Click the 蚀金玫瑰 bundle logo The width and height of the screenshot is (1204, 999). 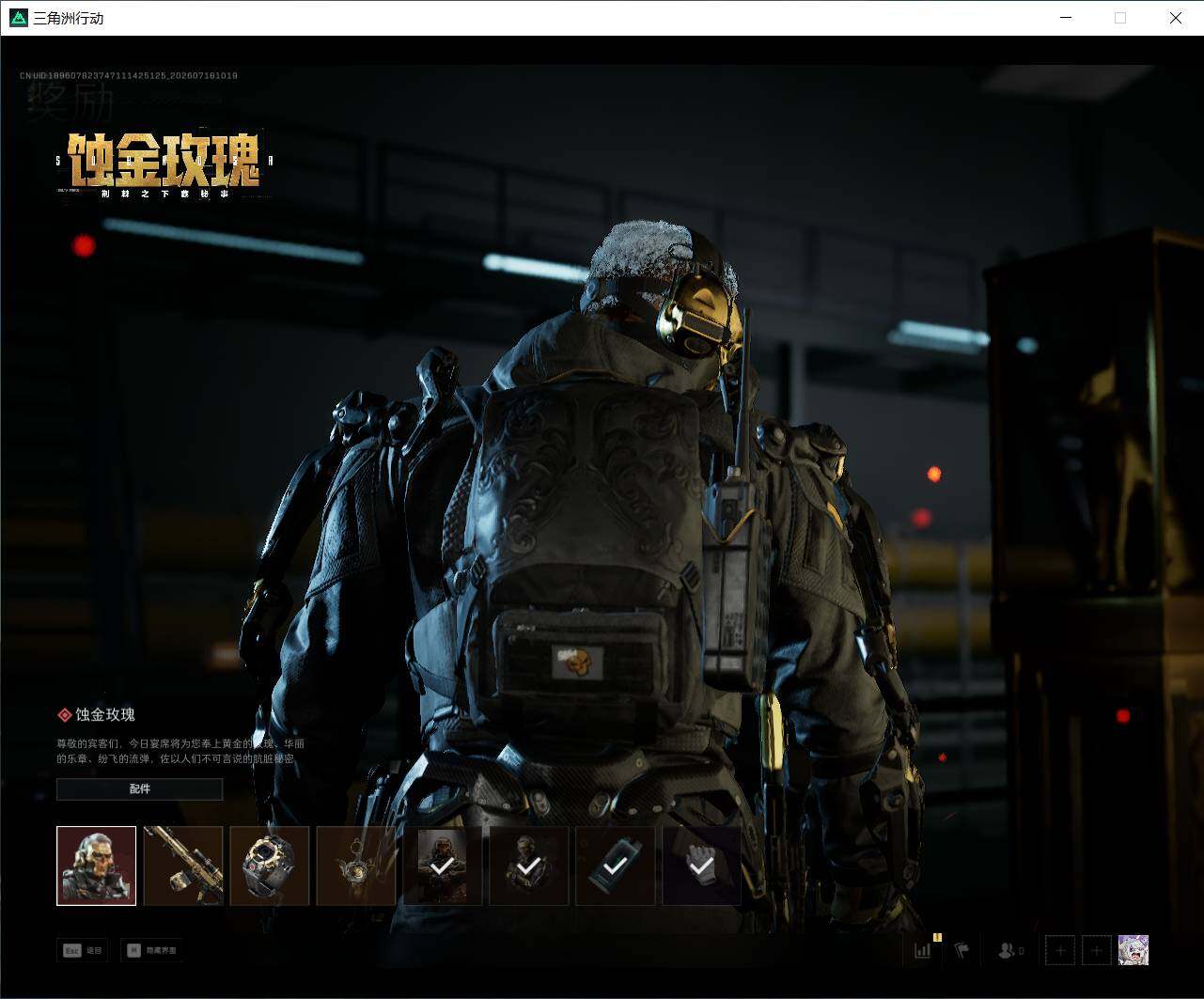point(165,164)
